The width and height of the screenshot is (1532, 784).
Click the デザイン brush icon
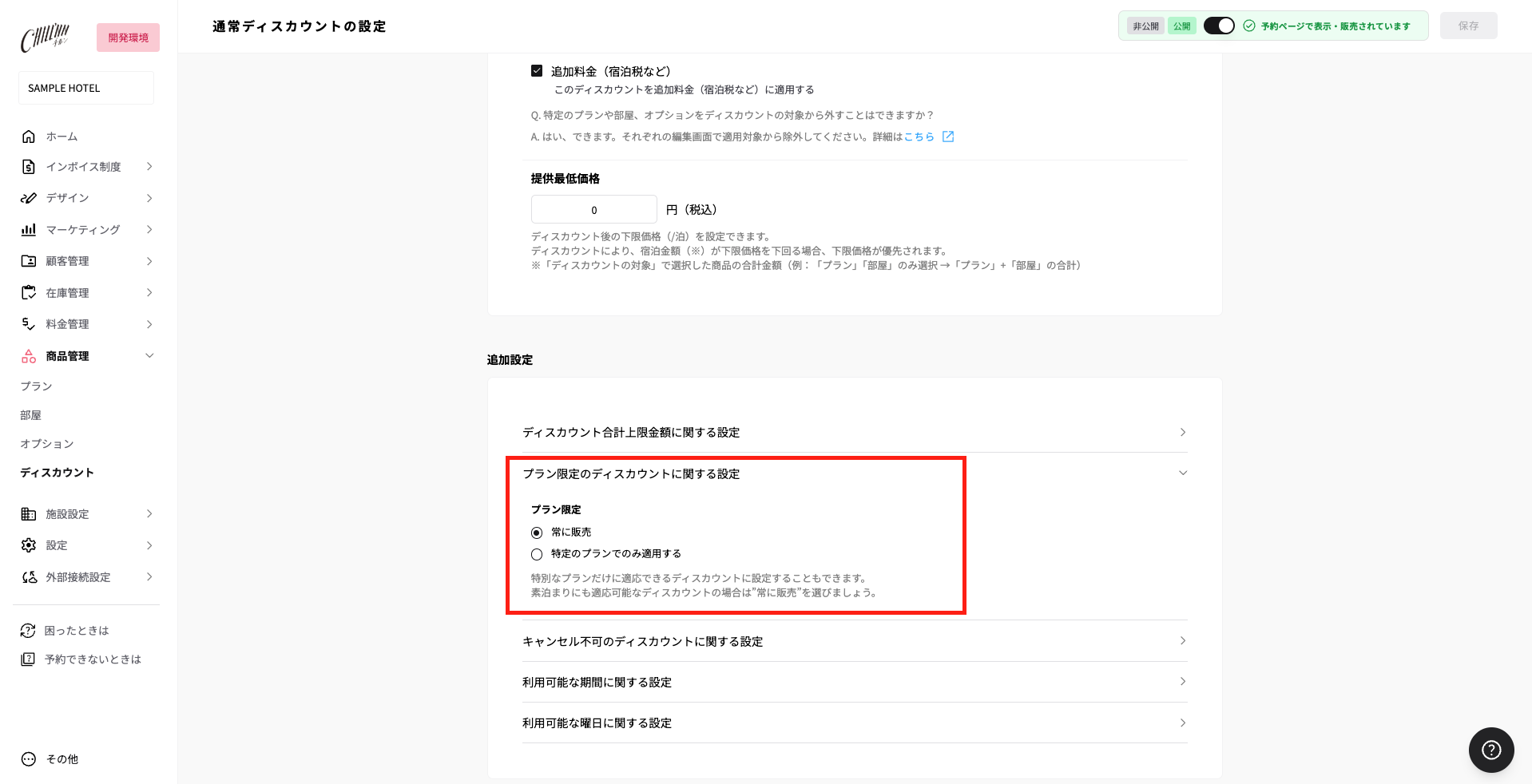pyautogui.click(x=29, y=198)
